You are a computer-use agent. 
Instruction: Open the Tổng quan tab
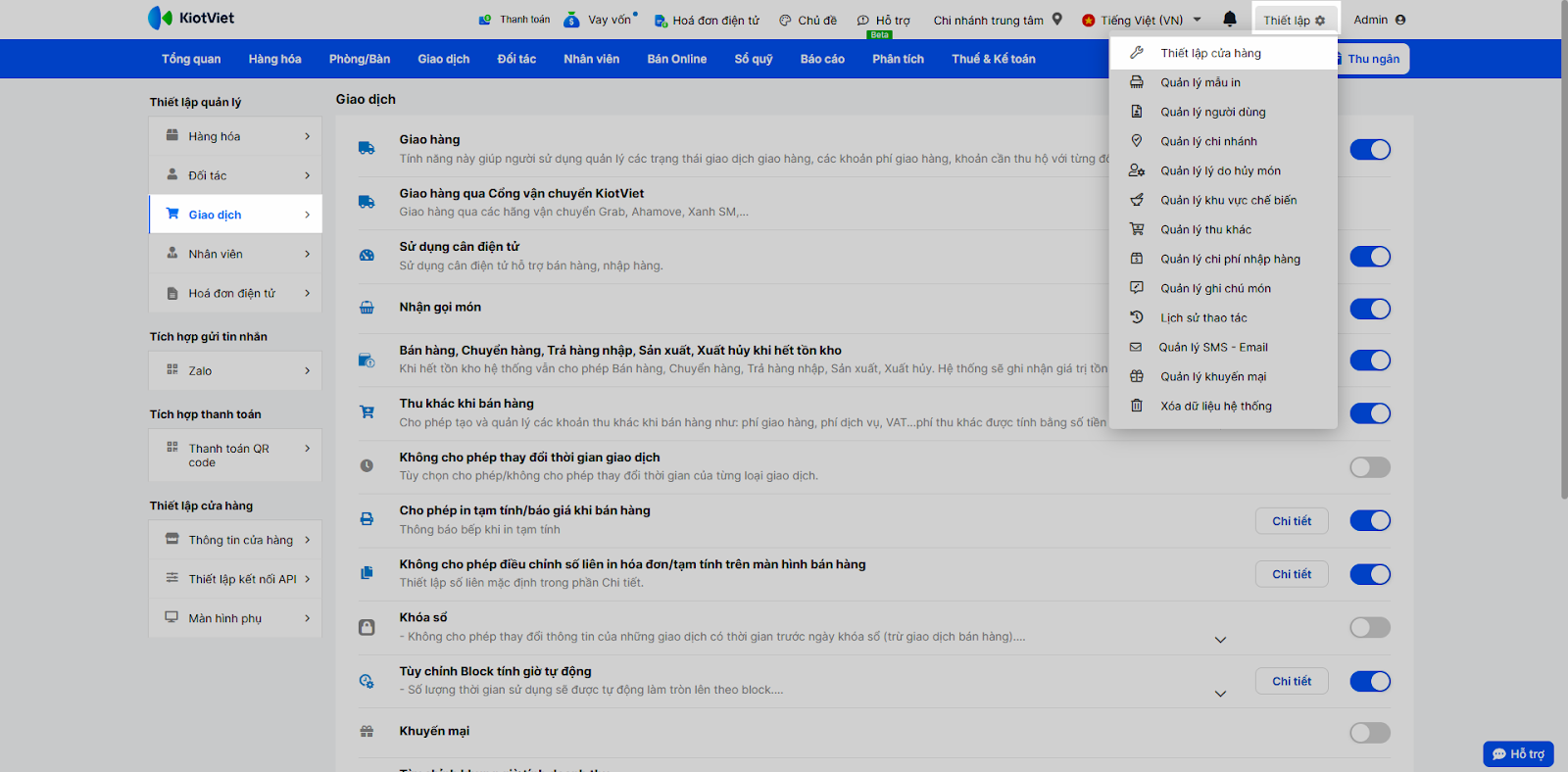[x=191, y=59]
